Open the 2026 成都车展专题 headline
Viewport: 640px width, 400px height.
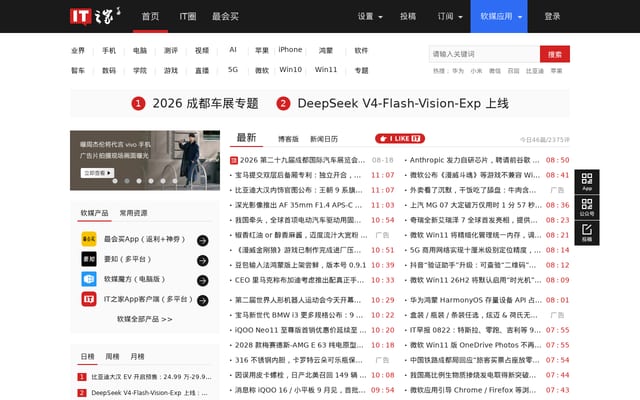pos(205,104)
